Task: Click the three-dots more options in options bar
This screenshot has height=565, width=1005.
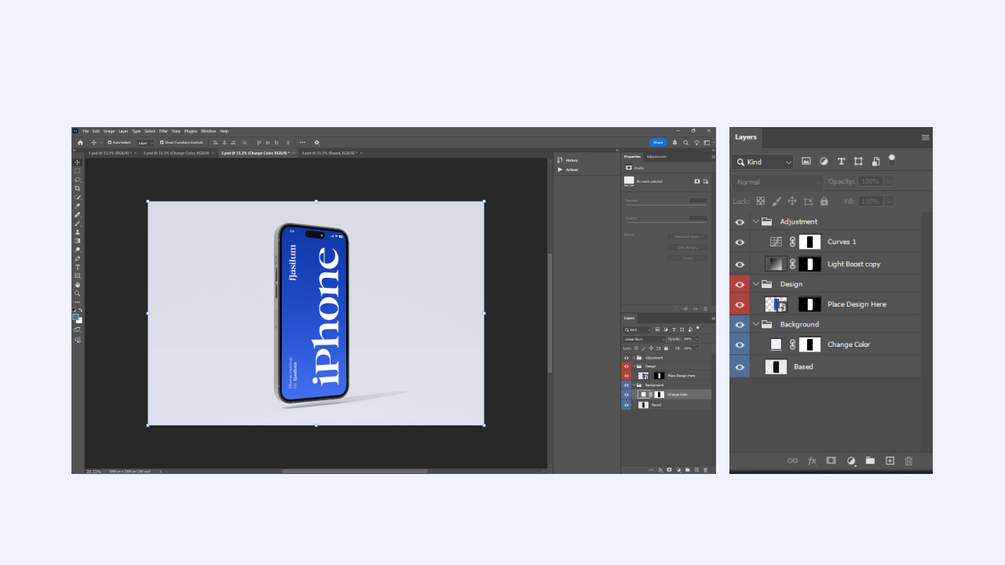Action: (x=303, y=143)
